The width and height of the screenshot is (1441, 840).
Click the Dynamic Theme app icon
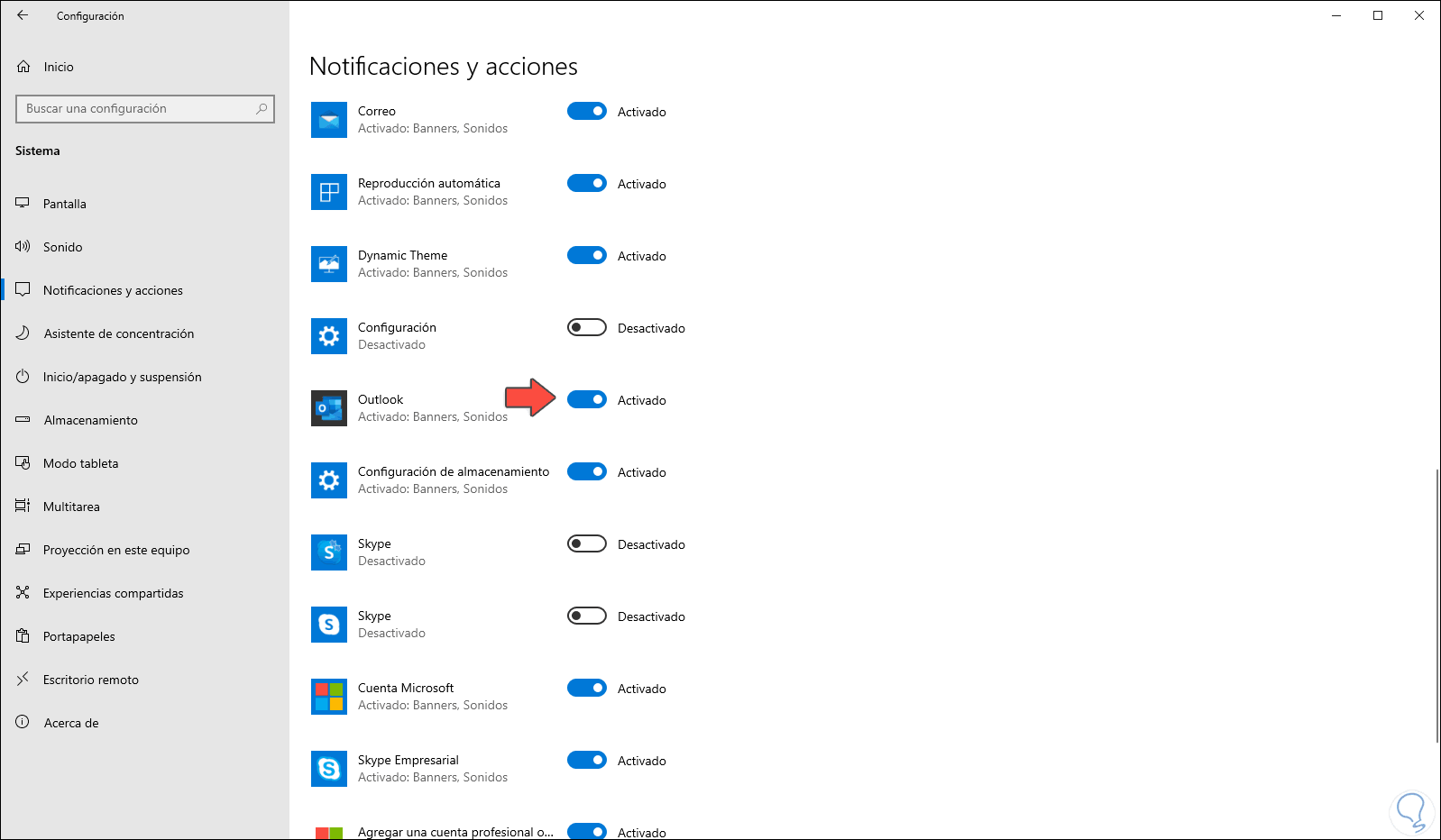point(329,264)
